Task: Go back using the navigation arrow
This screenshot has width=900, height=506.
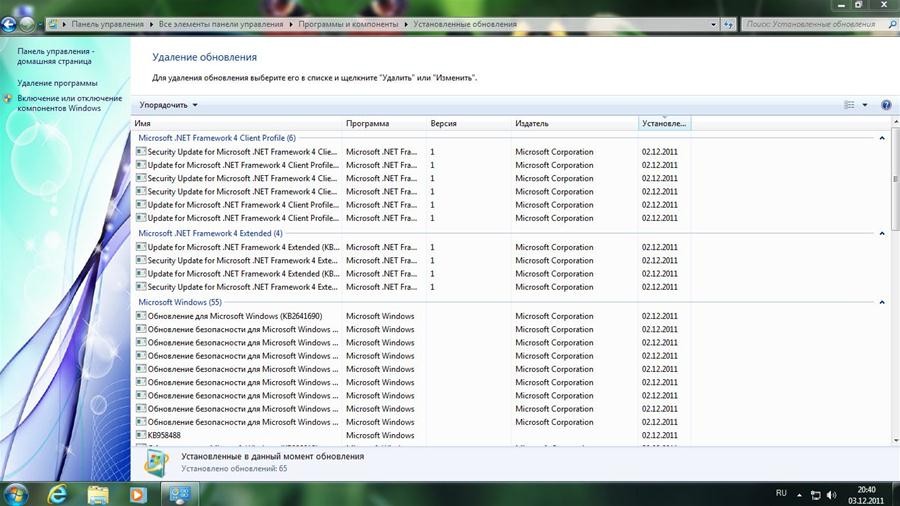Action: [9, 25]
